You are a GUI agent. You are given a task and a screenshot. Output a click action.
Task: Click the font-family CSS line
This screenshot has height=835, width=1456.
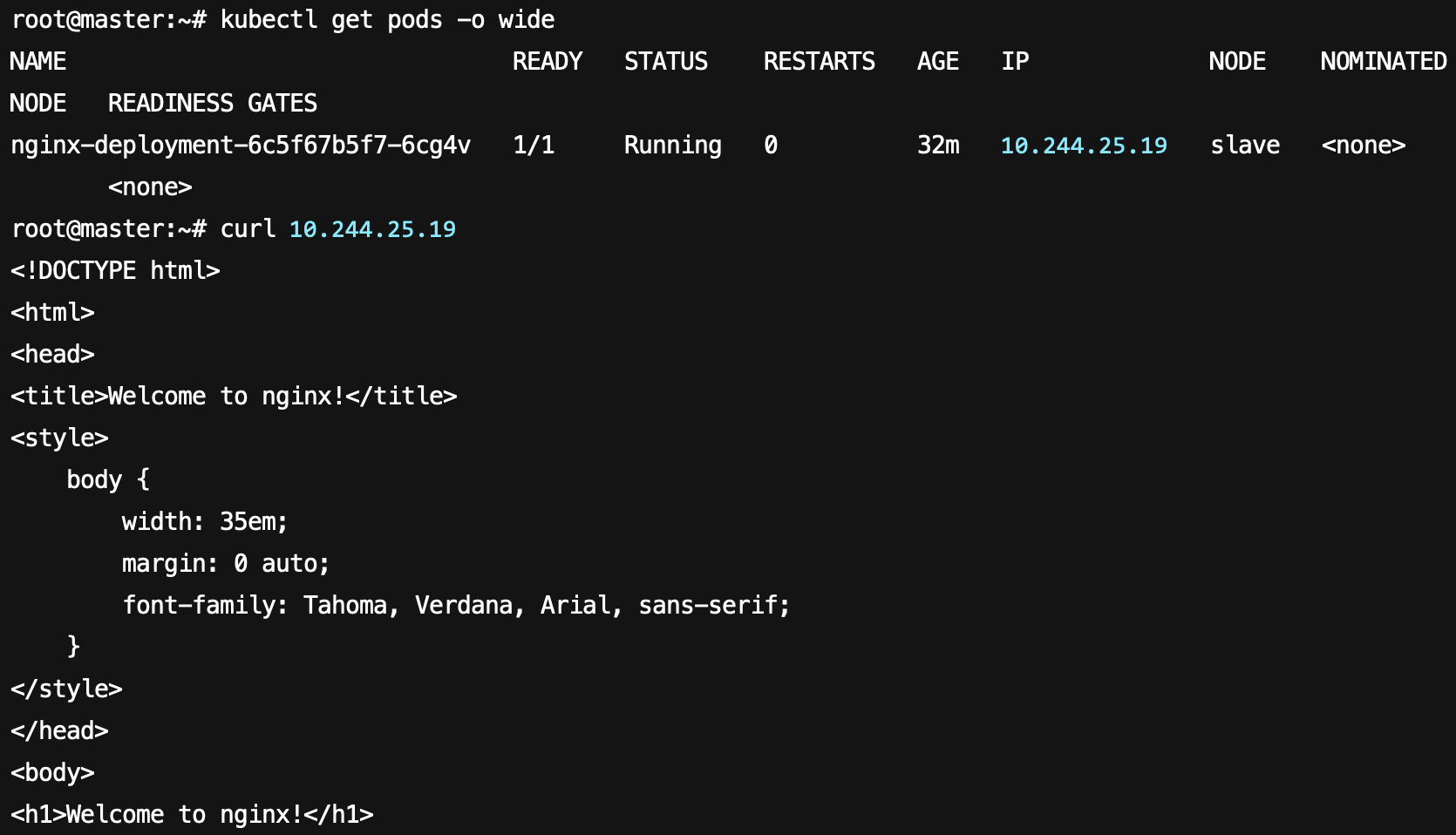click(457, 606)
